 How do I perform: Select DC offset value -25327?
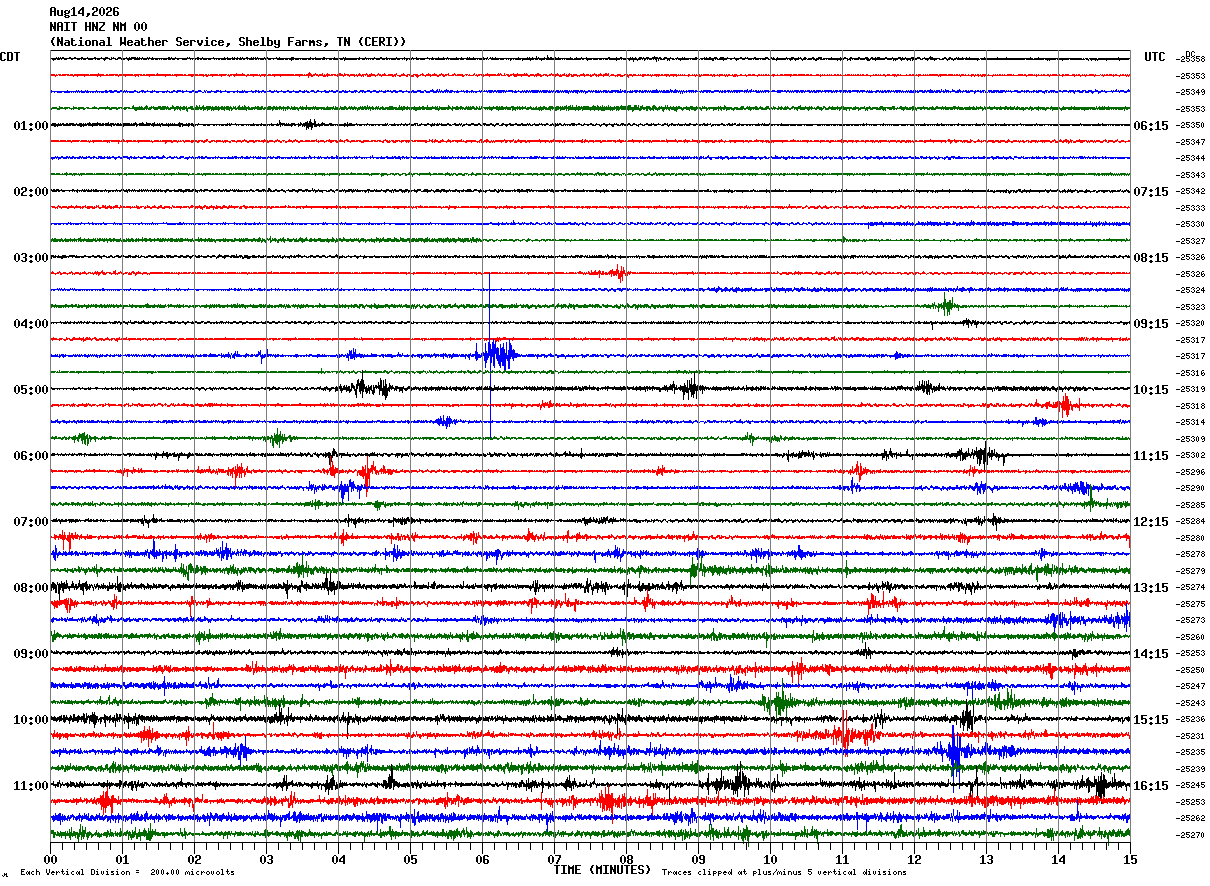(1191, 241)
